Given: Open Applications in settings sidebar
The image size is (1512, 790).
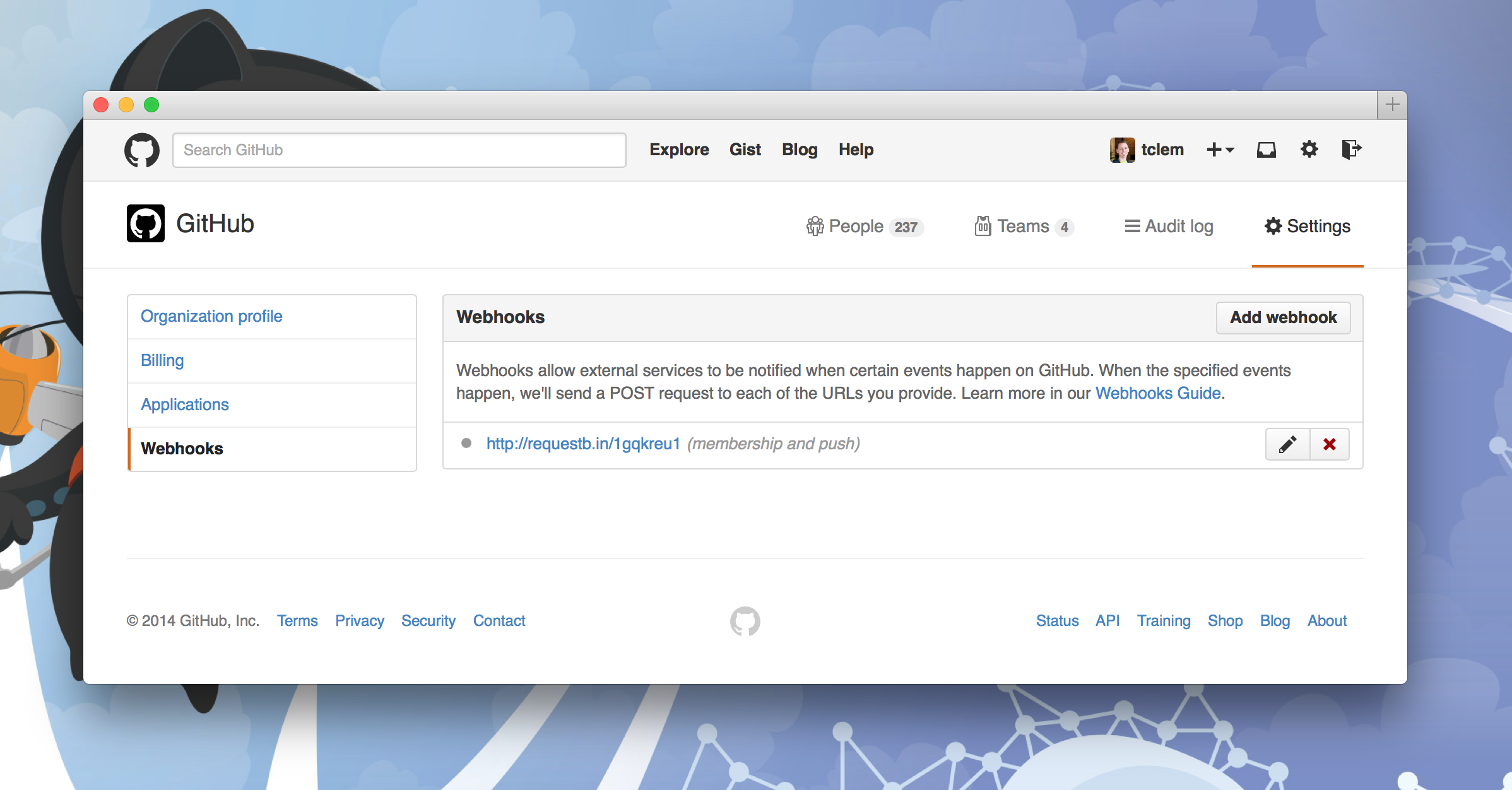Looking at the screenshot, I should pos(272,405).
